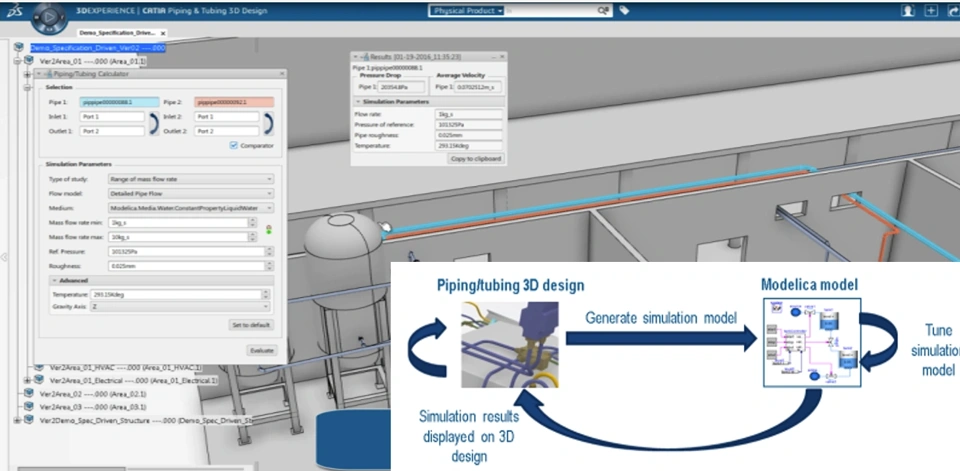Open the user profile icon
960x471 pixels.
pos(909,11)
